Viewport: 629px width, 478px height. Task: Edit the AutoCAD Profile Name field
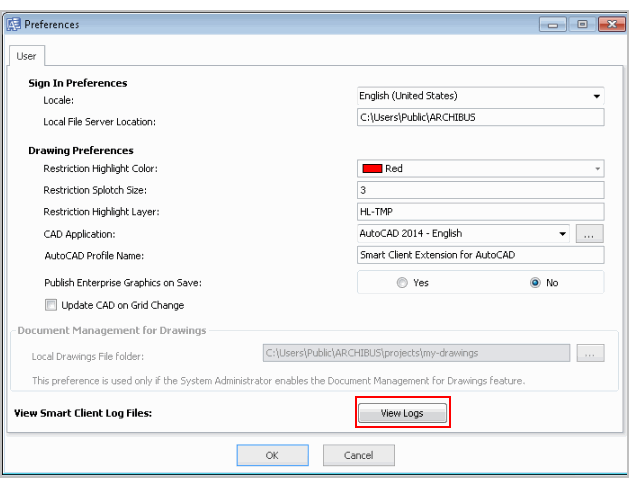click(480, 255)
